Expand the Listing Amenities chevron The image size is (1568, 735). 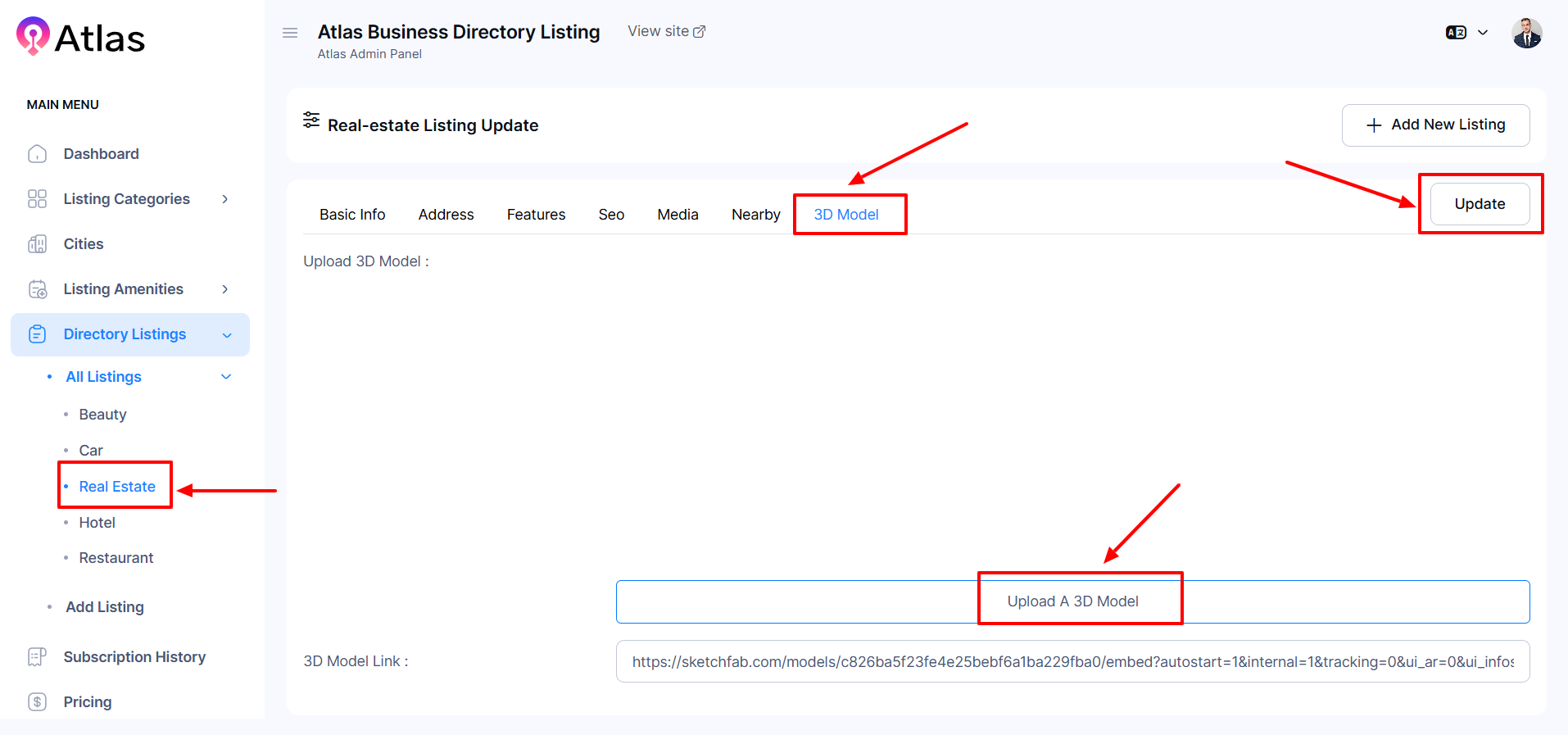coord(224,289)
